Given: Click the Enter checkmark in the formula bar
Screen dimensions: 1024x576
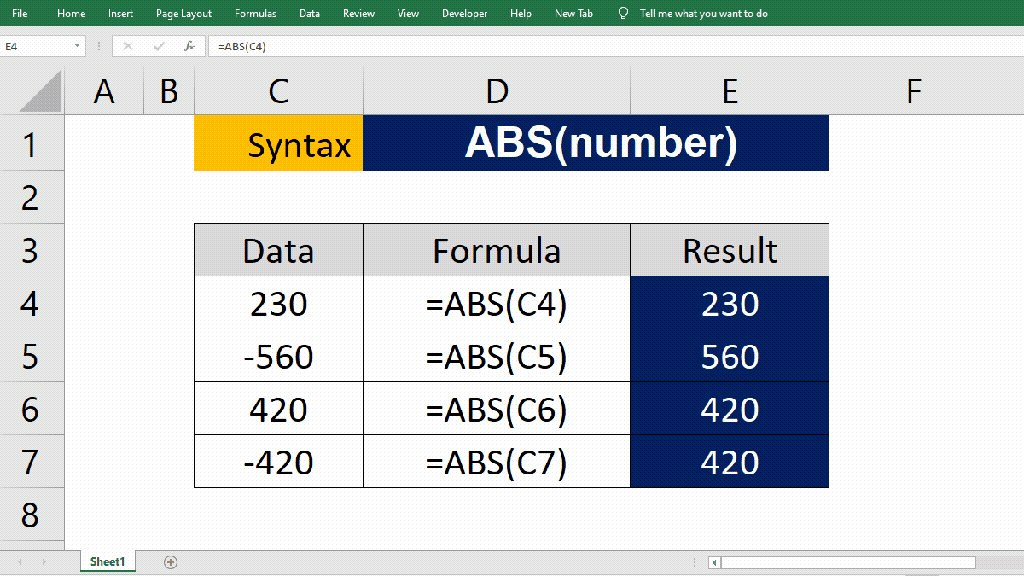Looking at the screenshot, I should (x=159, y=45).
